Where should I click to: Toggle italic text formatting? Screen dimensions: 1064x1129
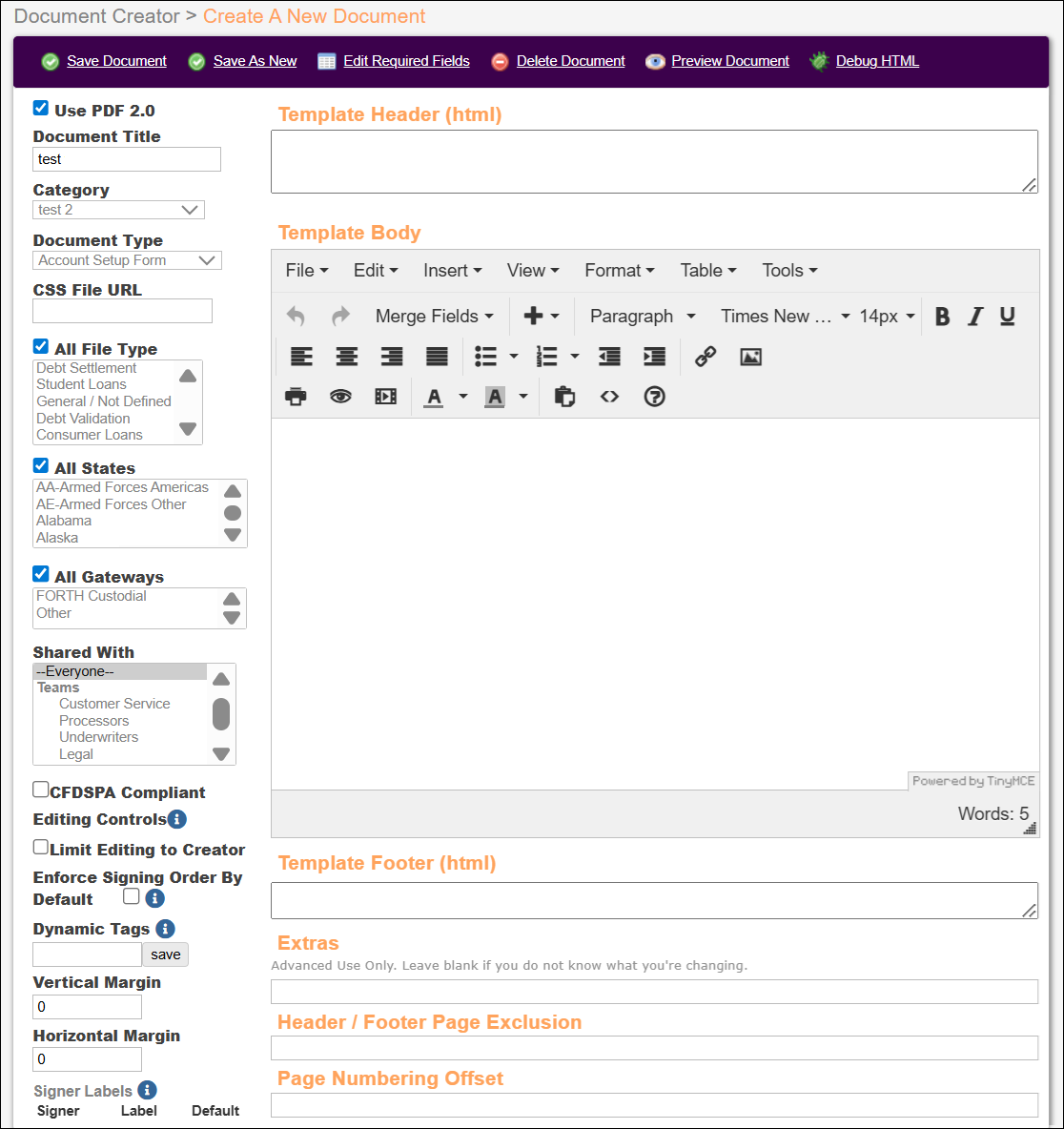[x=974, y=317]
